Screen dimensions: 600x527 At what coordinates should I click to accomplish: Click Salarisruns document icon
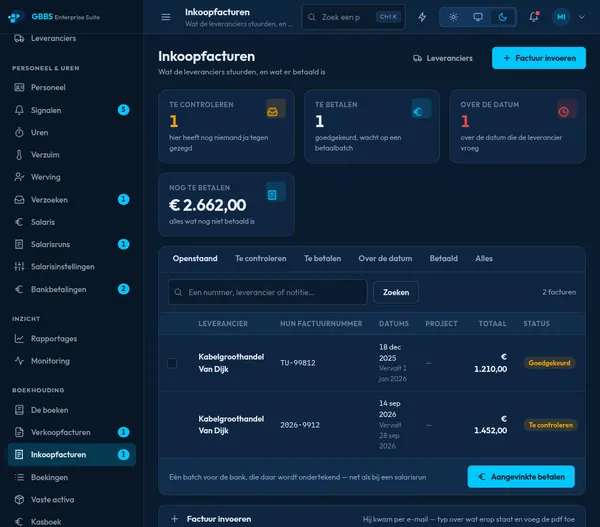(19, 244)
